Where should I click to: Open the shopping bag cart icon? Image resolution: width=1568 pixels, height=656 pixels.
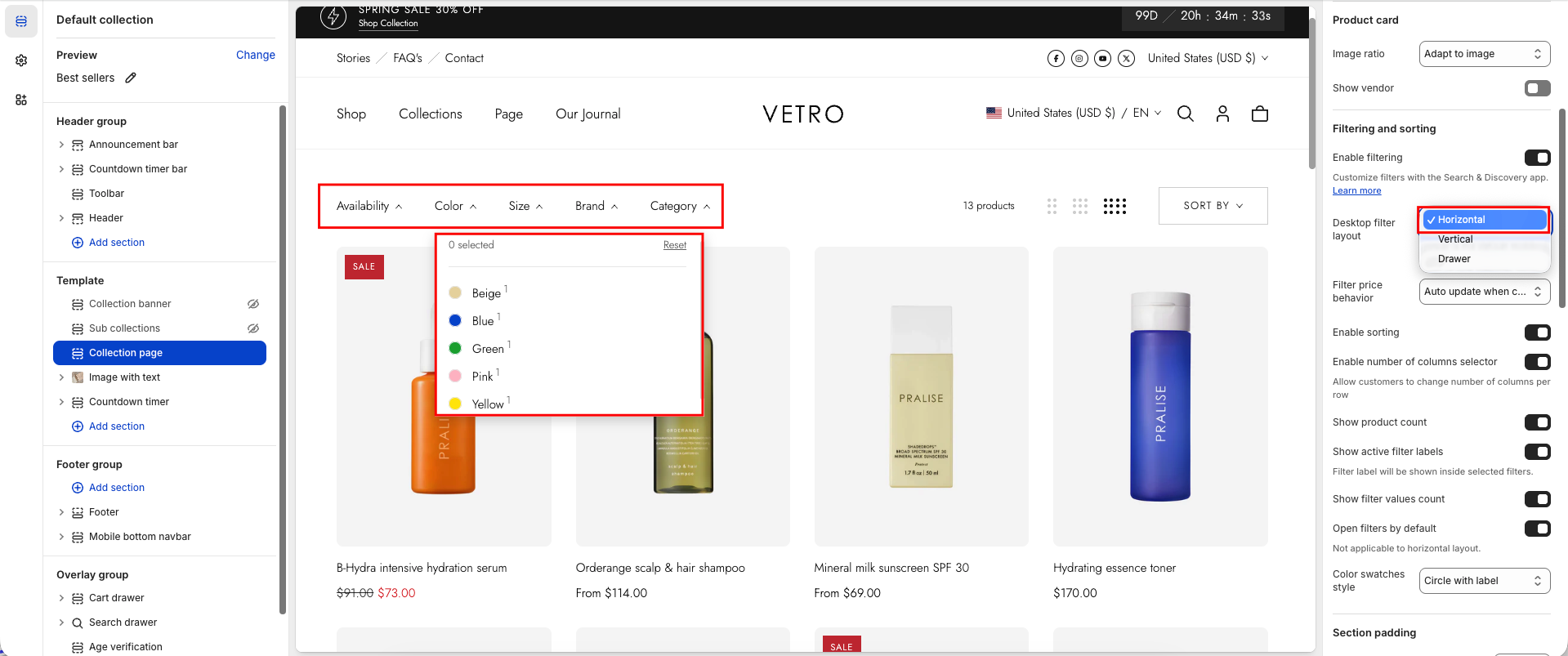1259,114
